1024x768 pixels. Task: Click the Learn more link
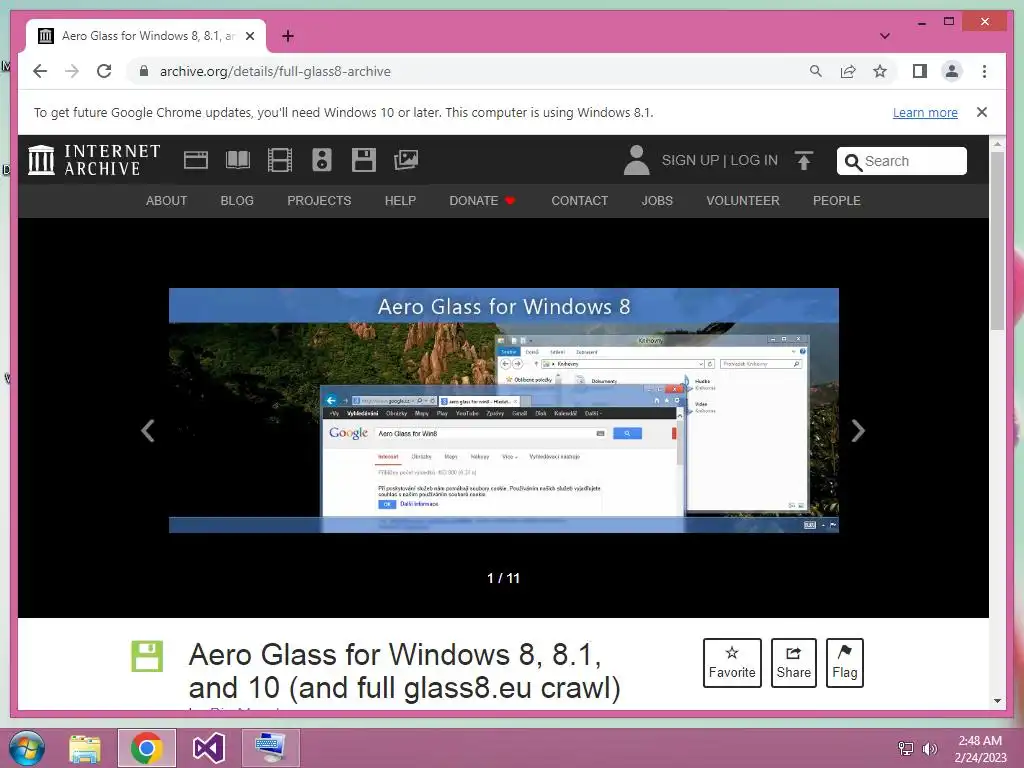[x=925, y=112]
